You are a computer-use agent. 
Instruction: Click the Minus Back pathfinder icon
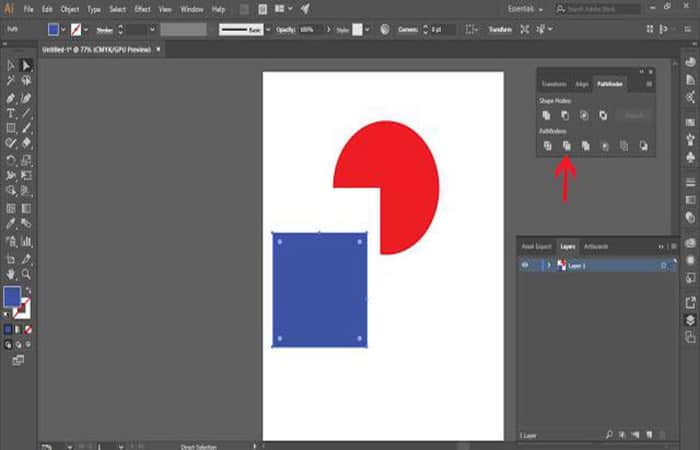(x=643, y=146)
